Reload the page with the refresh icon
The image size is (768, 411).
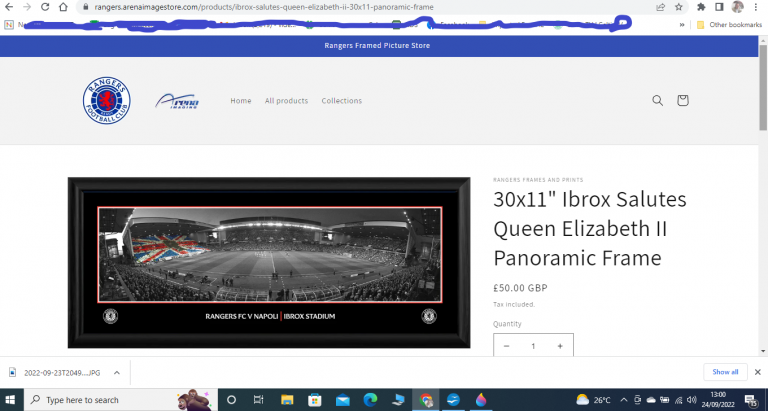[x=45, y=7]
